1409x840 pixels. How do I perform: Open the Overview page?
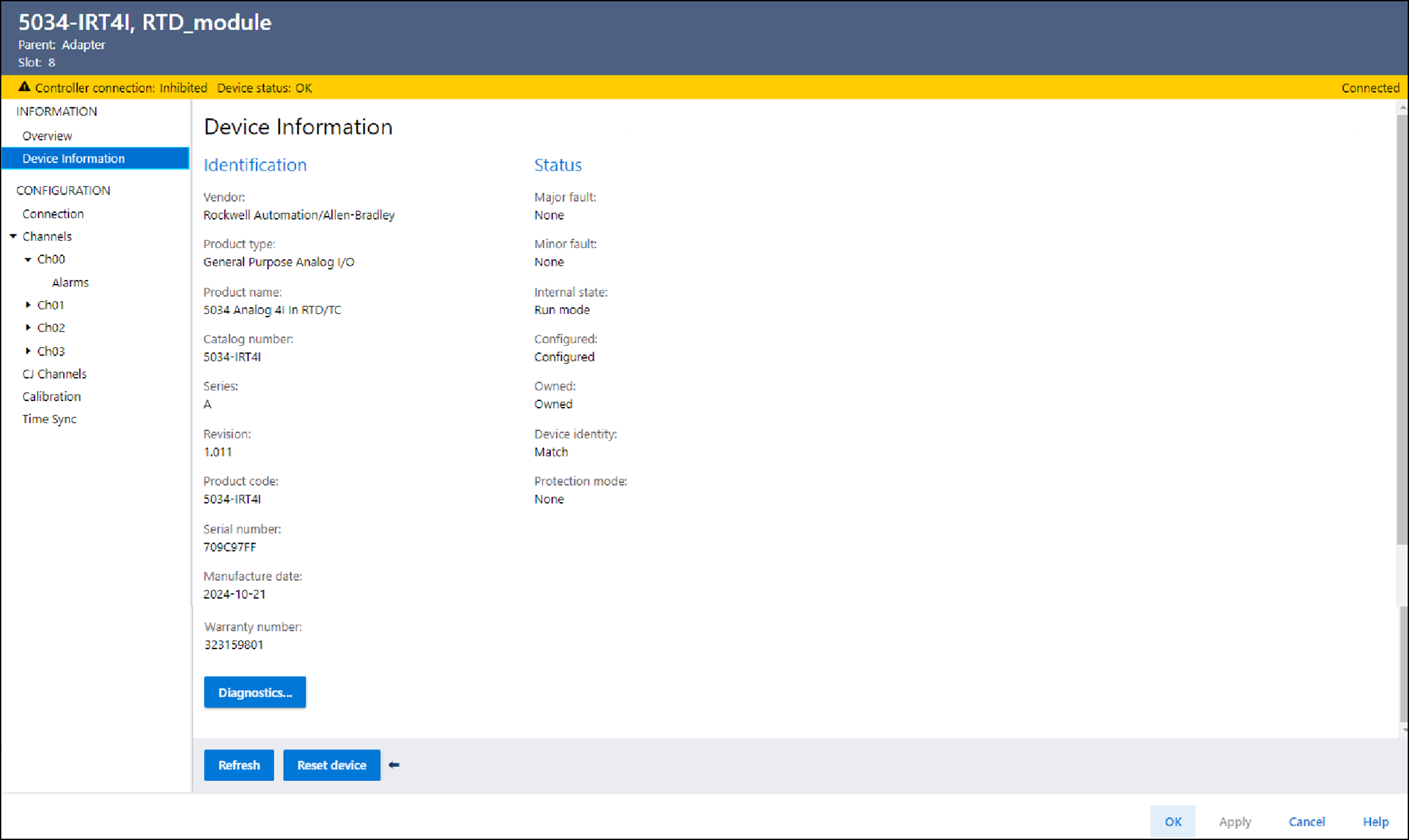[47, 136]
